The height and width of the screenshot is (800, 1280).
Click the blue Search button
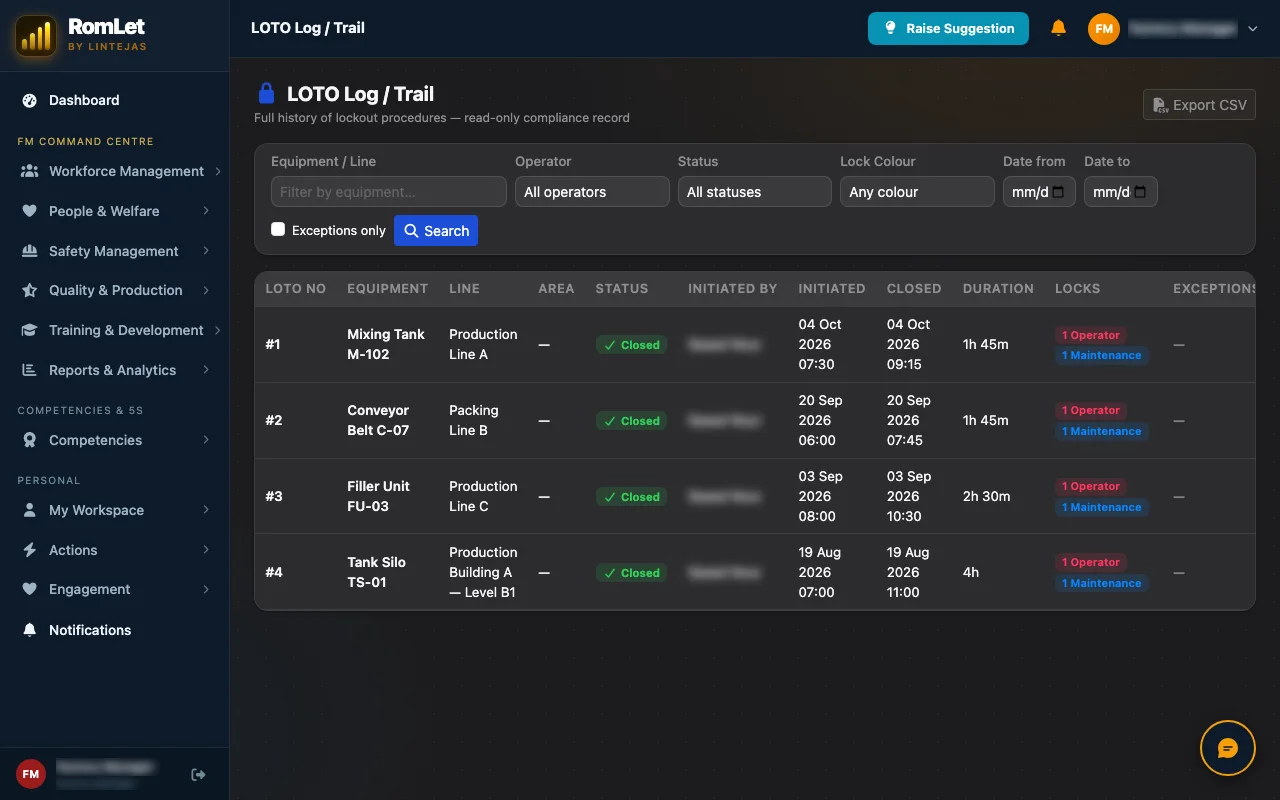[x=436, y=230]
